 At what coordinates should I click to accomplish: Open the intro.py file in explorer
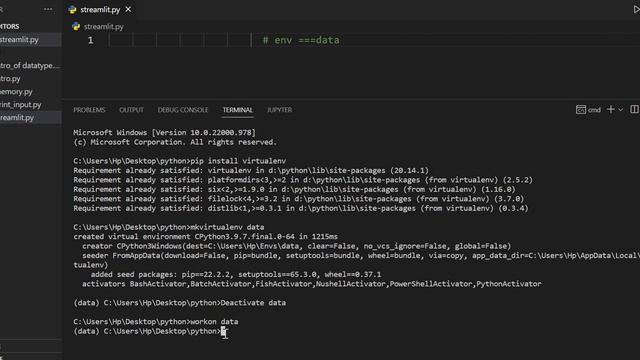31,78
